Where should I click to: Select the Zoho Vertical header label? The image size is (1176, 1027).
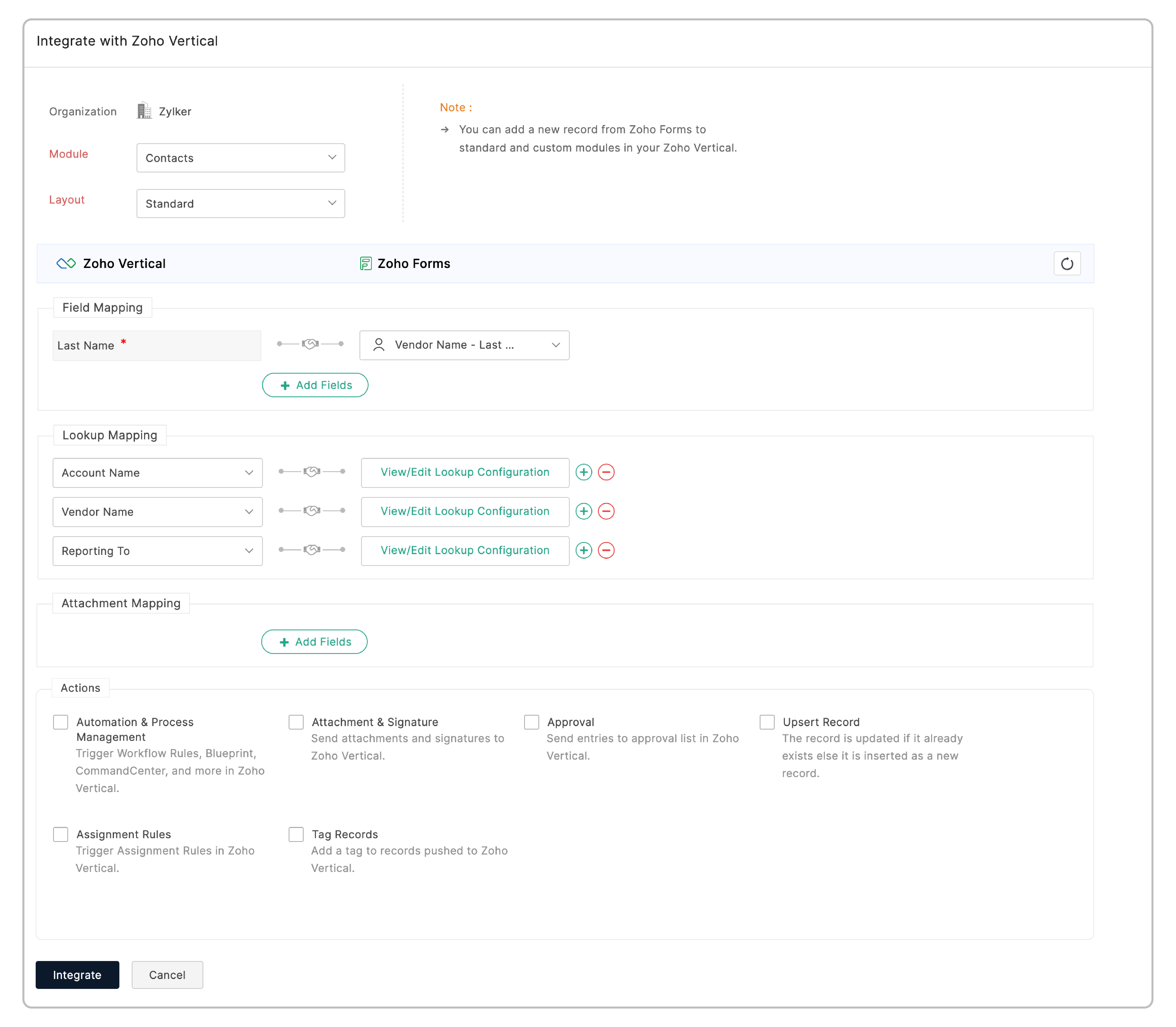coord(124,264)
